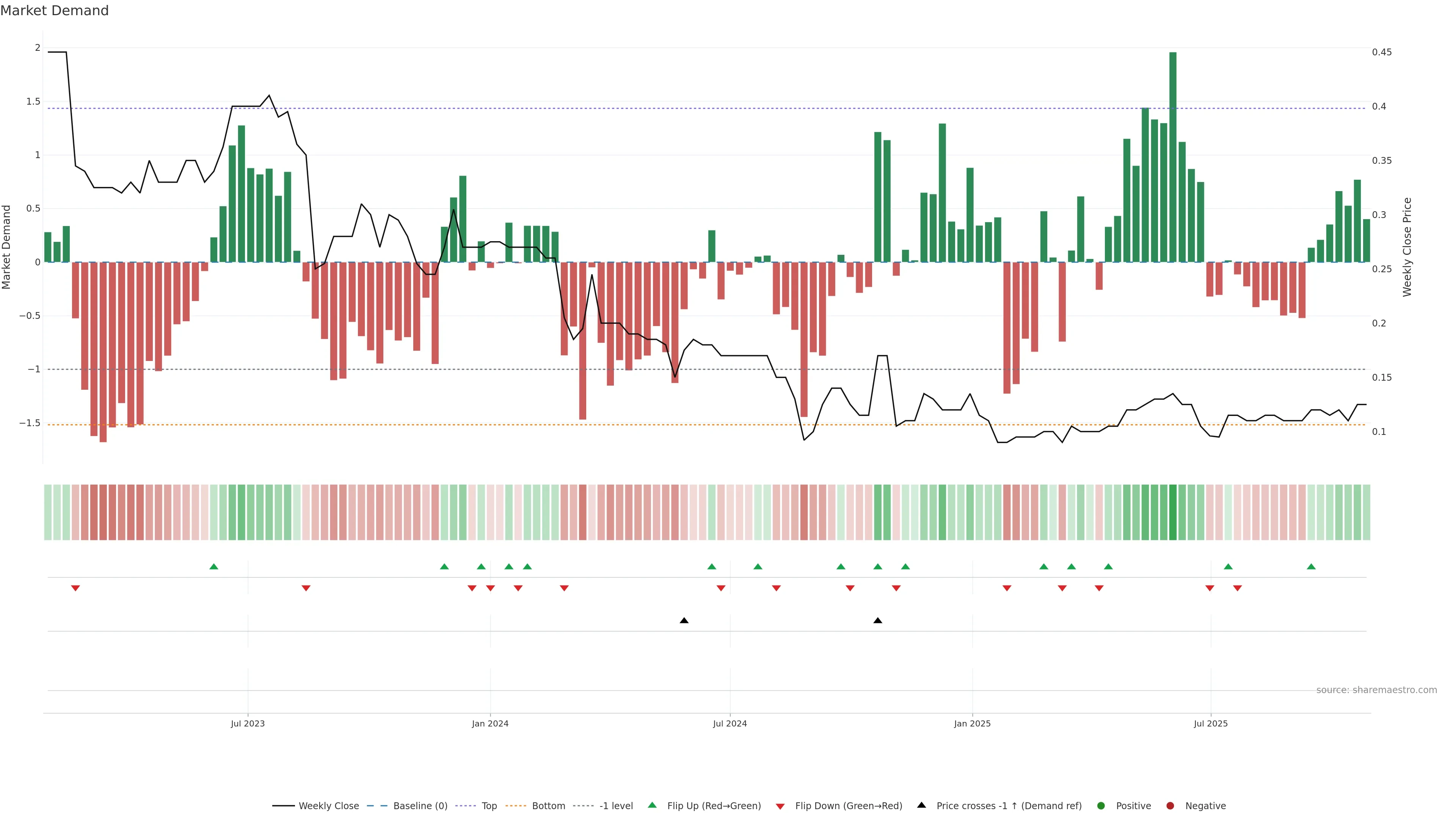The height and width of the screenshot is (819, 1456).
Task: Click the black Price crosses -1 triangle legend icon
Action: pos(921,805)
